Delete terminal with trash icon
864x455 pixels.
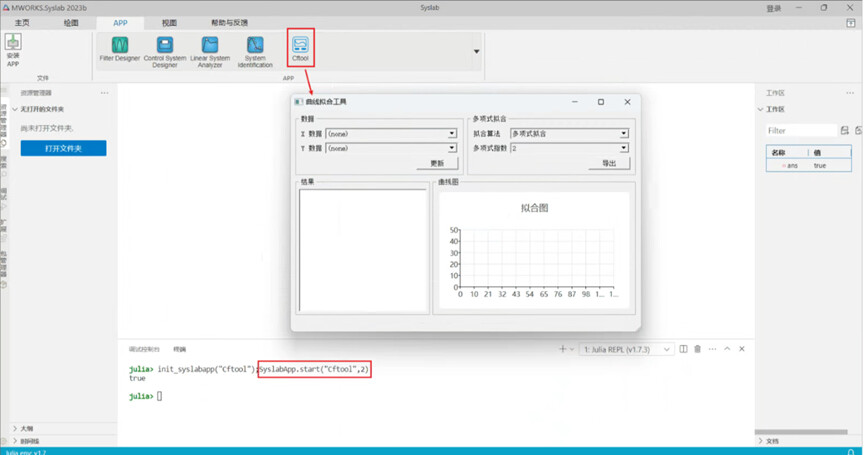pyautogui.click(x=698, y=349)
